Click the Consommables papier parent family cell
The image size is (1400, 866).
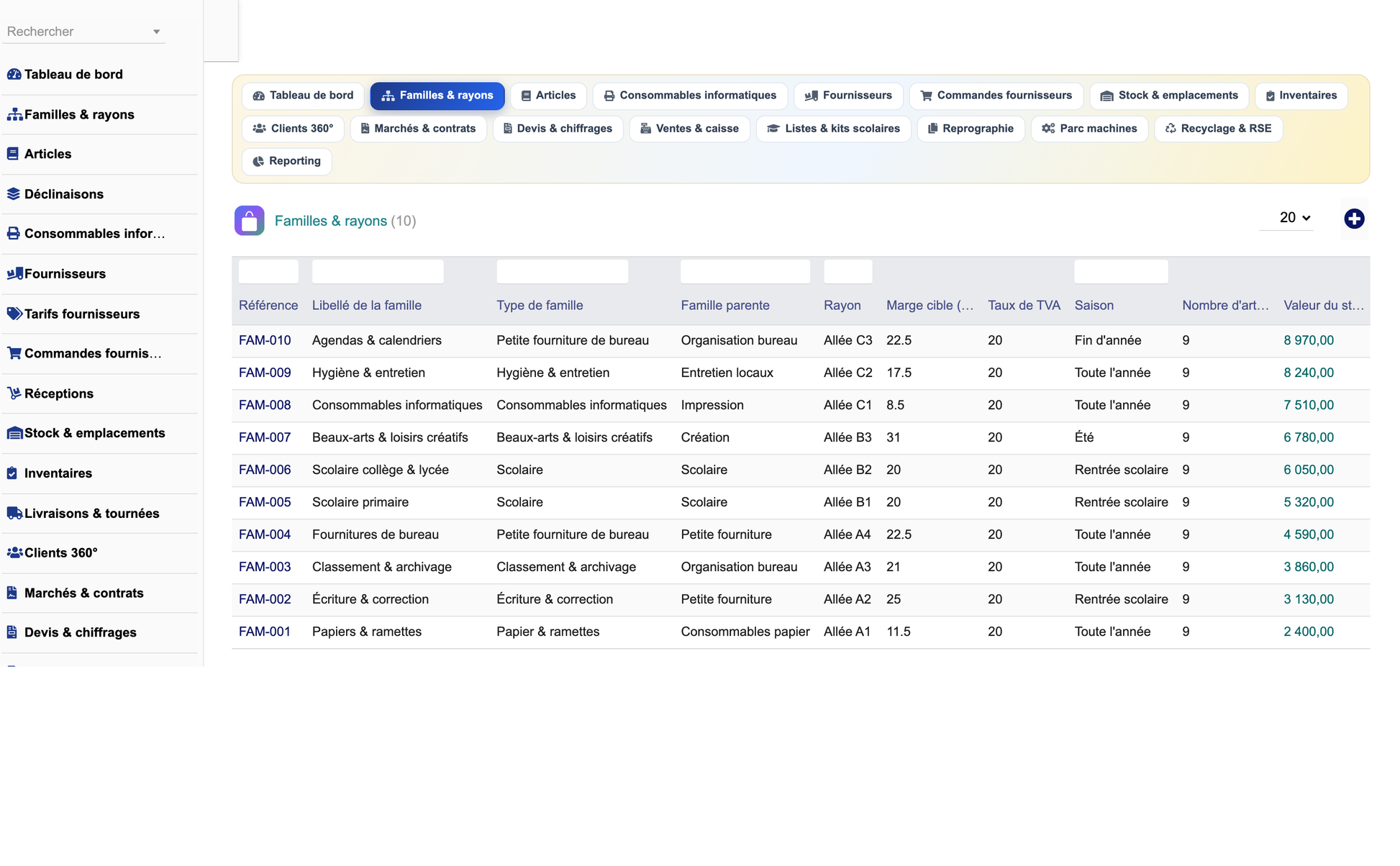click(745, 632)
